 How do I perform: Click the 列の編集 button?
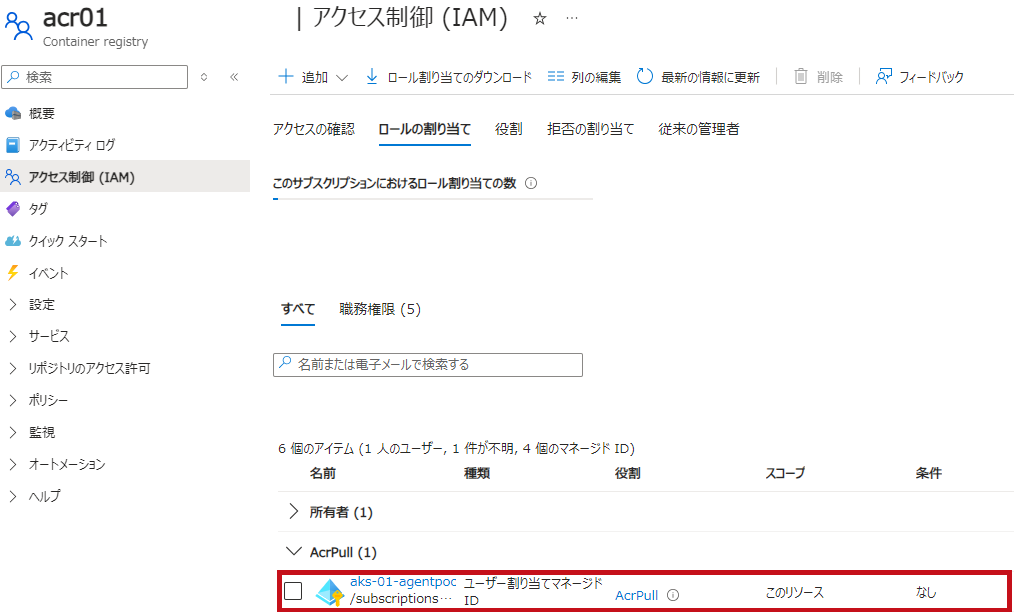click(x=584, y=77)
